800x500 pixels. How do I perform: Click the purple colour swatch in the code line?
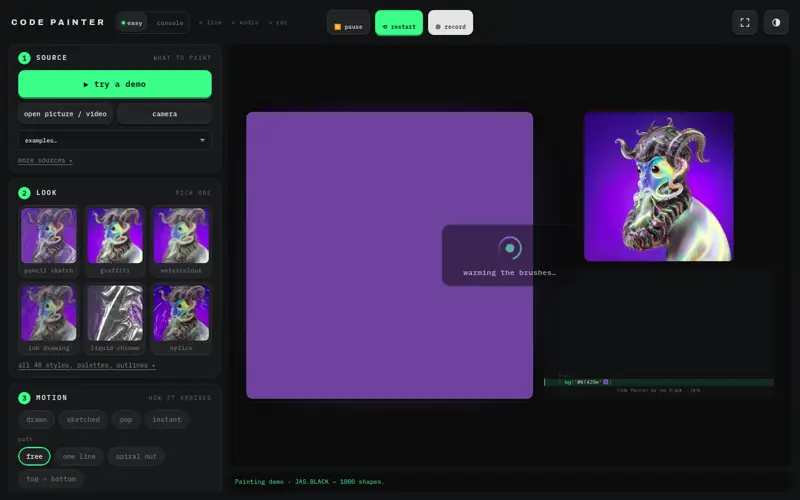606,382
